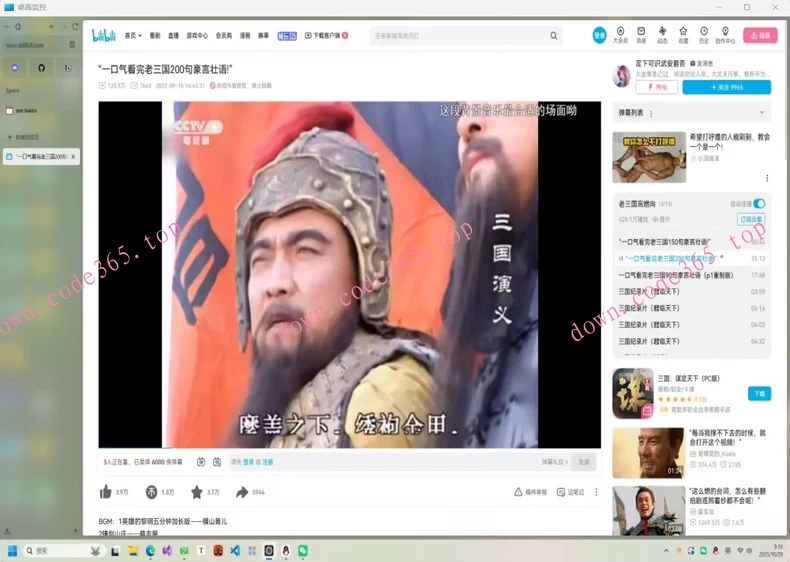Select playlist item 一口气看完老三国150句豪言壮语
This screenshot has height=562, width=790.
(x=691, y=242)
